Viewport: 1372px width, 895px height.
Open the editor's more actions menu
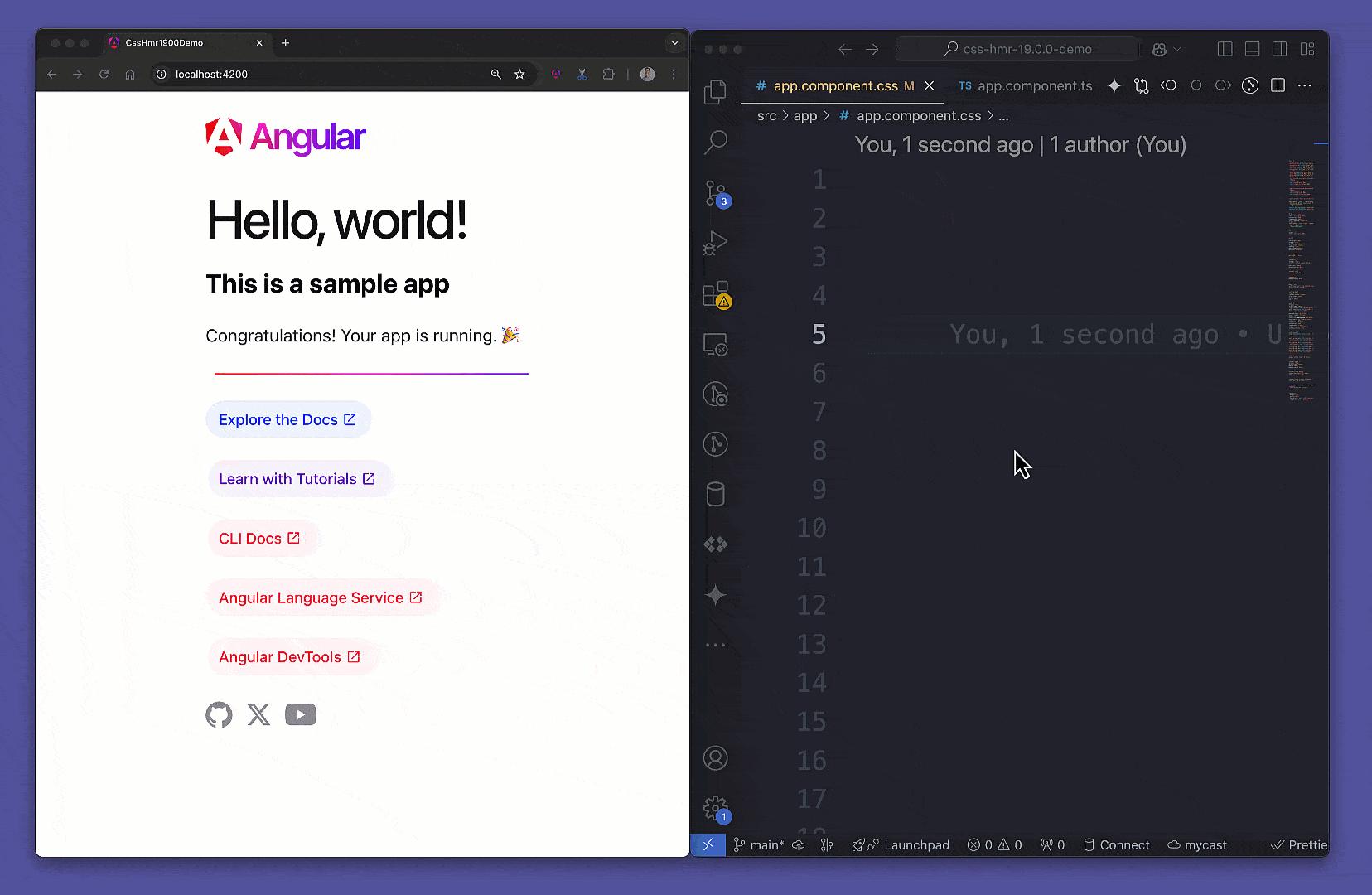pyautogui.click(x=1305, y=85)
